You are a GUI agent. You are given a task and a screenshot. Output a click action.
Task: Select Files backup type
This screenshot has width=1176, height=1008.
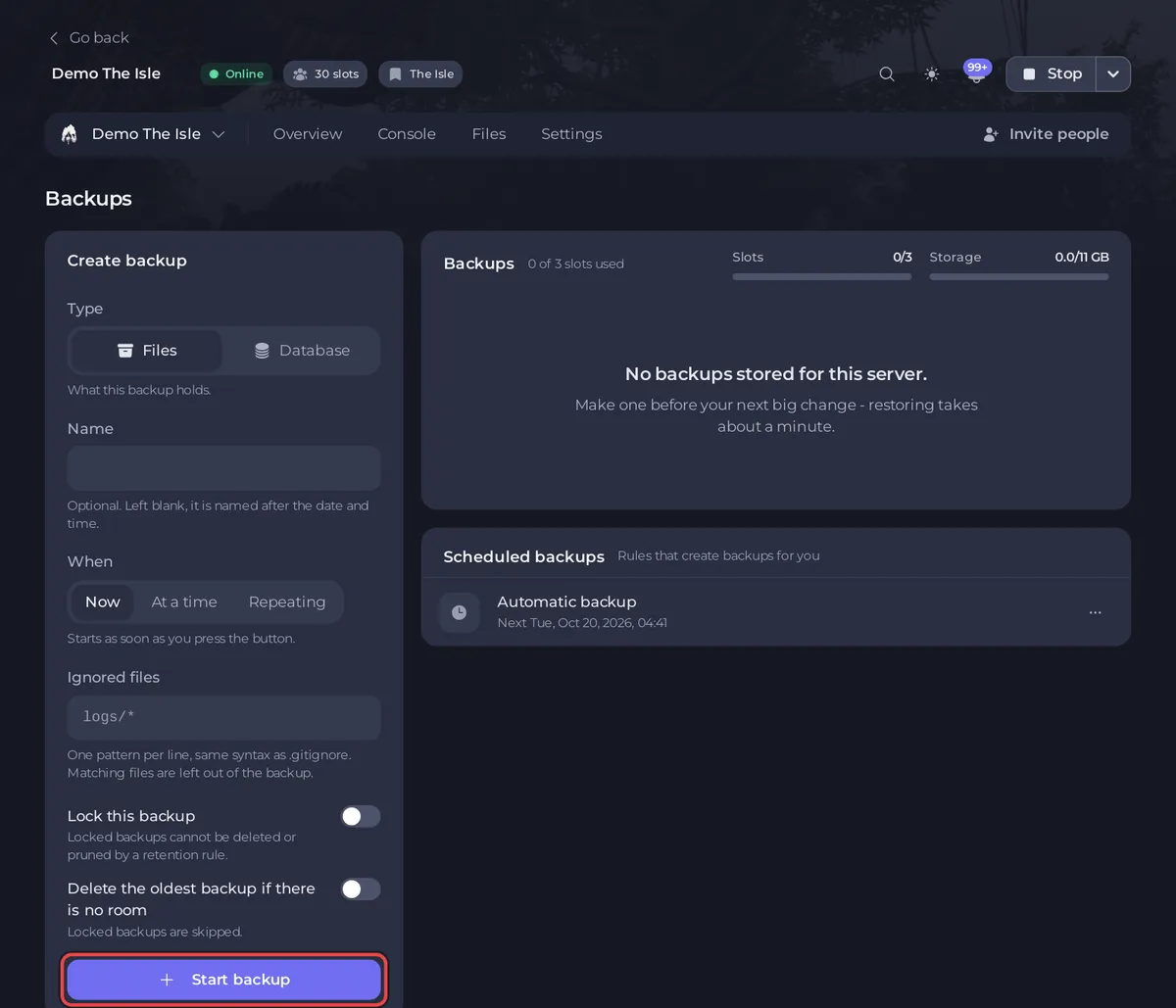click(147, 351)
